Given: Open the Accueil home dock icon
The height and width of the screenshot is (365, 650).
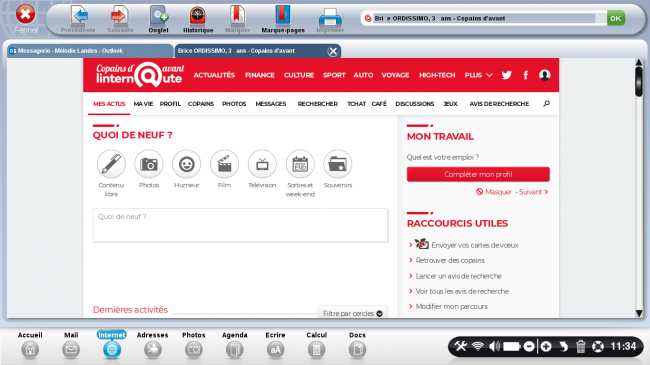Looking at the screenshot, I should point(30,350).
